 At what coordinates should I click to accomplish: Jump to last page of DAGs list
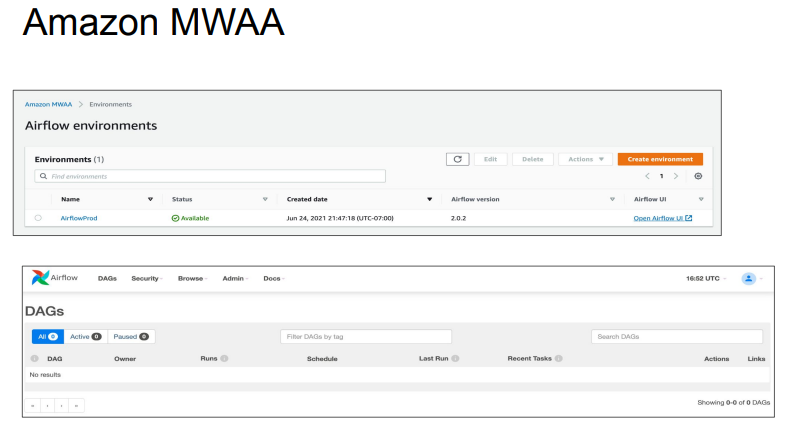click(x=76, y=405)
